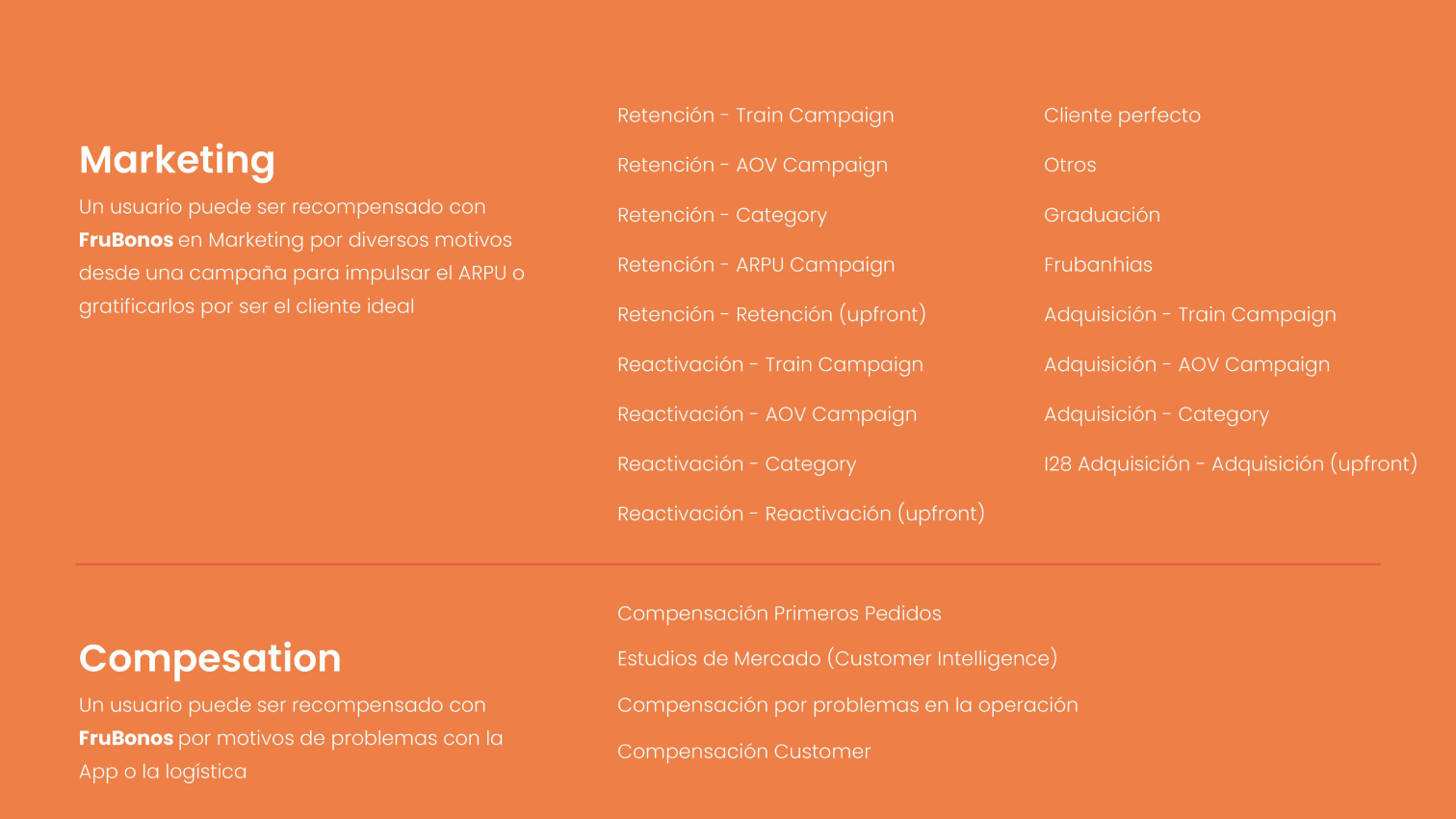Screen dimensions: 1456x819
Task: Select Graduación from the list
Action: 1102,216
